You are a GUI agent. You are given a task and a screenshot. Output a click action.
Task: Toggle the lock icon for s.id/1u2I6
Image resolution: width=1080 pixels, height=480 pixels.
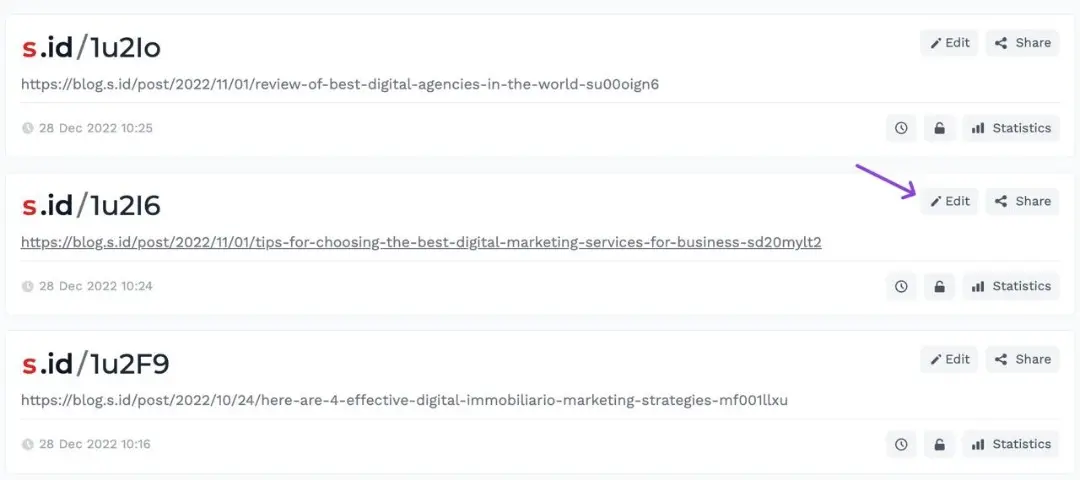(x=939, y=286)
